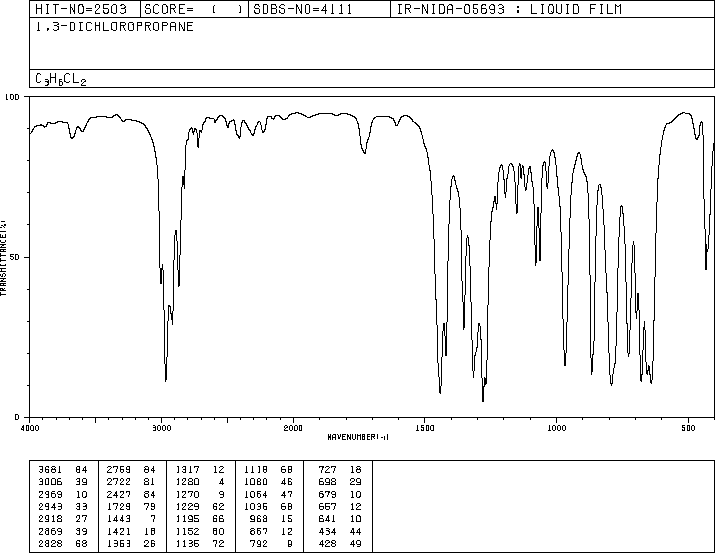Click peak value 2943 in the table
Screen dimensions: 715x553
(50, 506)
